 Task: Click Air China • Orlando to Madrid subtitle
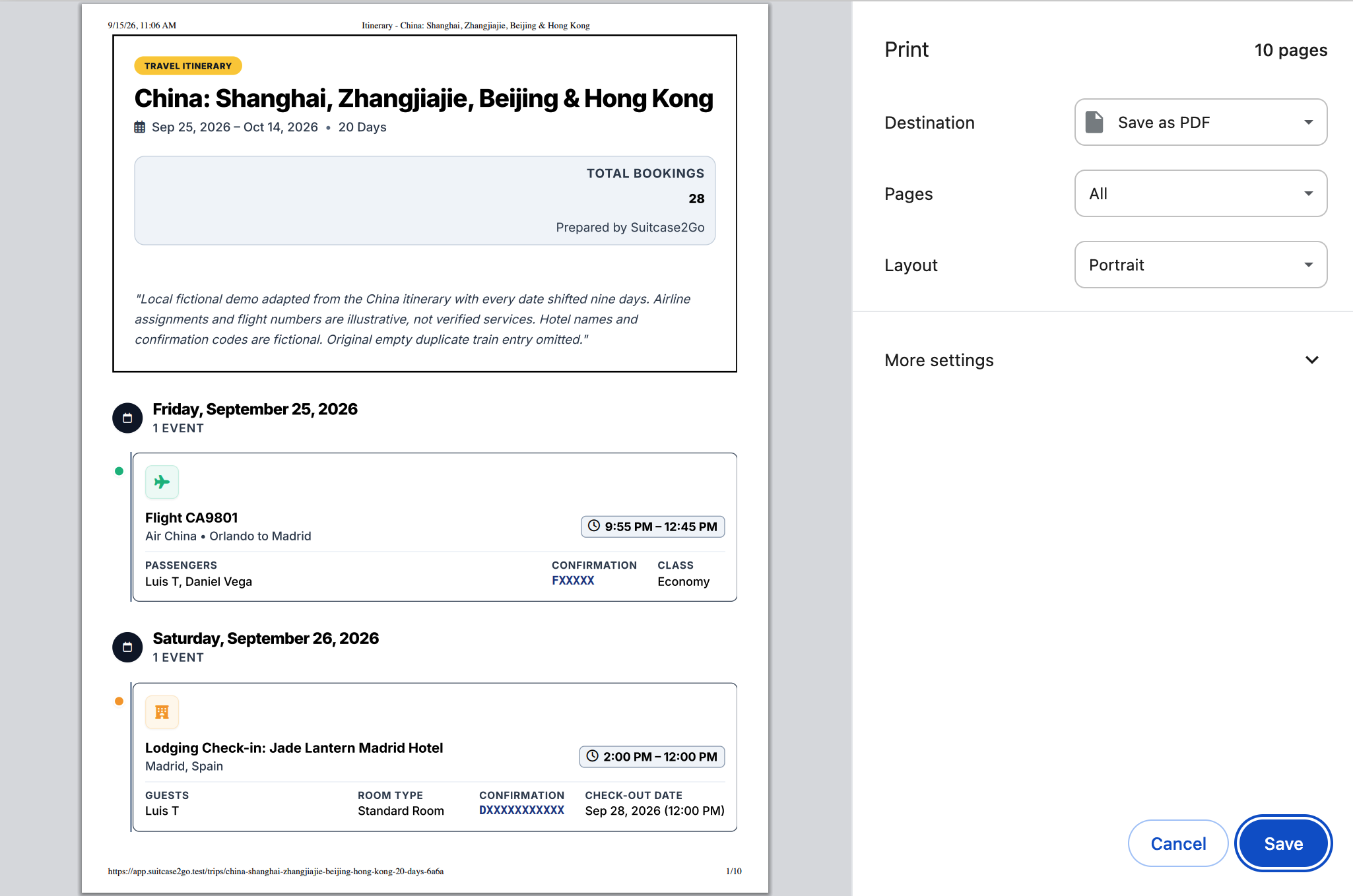coord(228,536)
